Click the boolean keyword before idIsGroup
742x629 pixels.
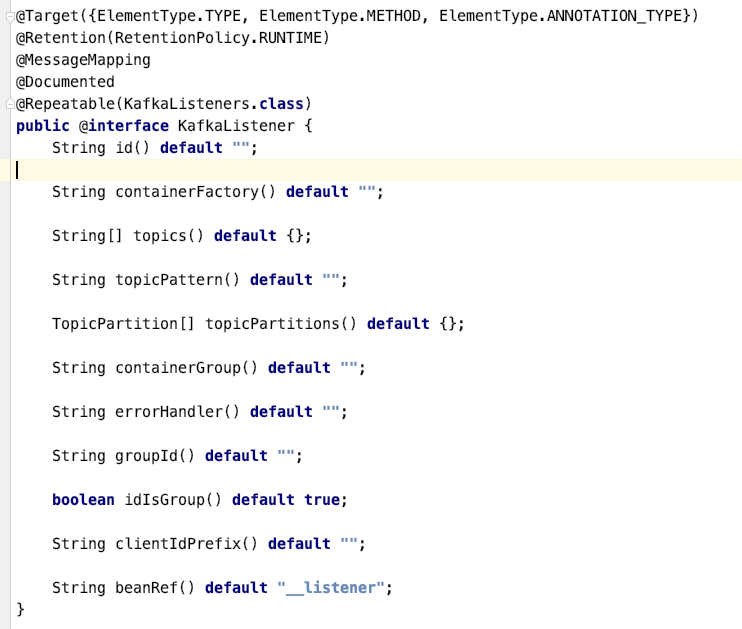83,500
